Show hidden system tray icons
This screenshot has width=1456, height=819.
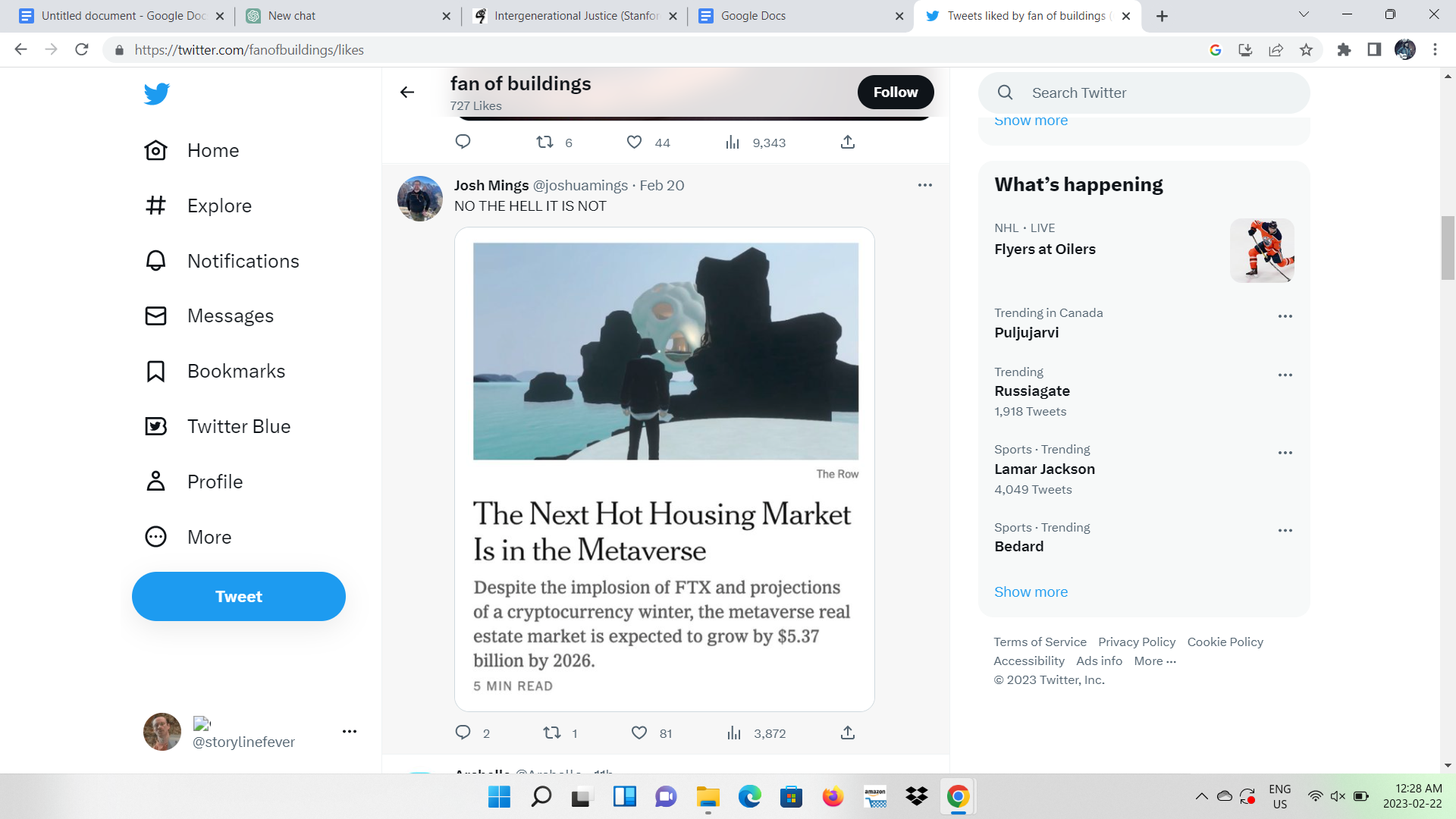pyautogui.click(x=1201, y=796)
